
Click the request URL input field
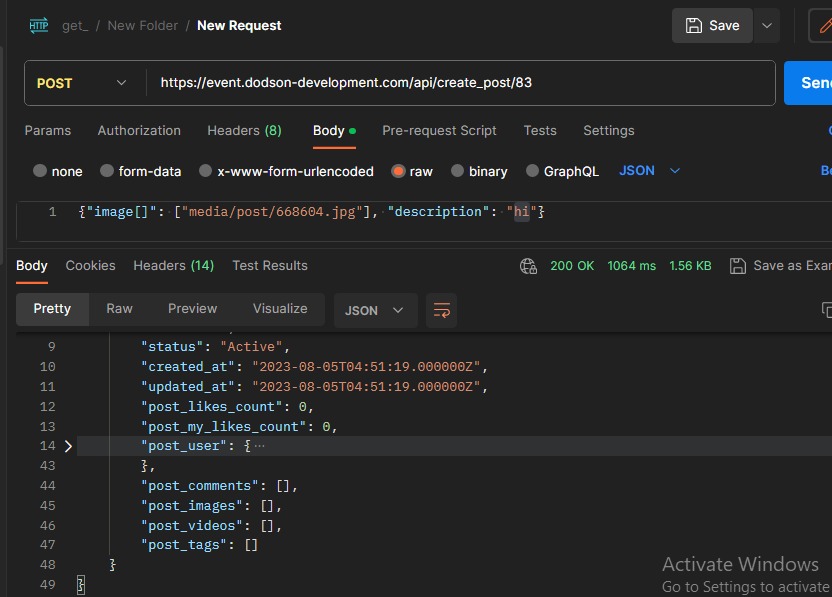(460, 83)
